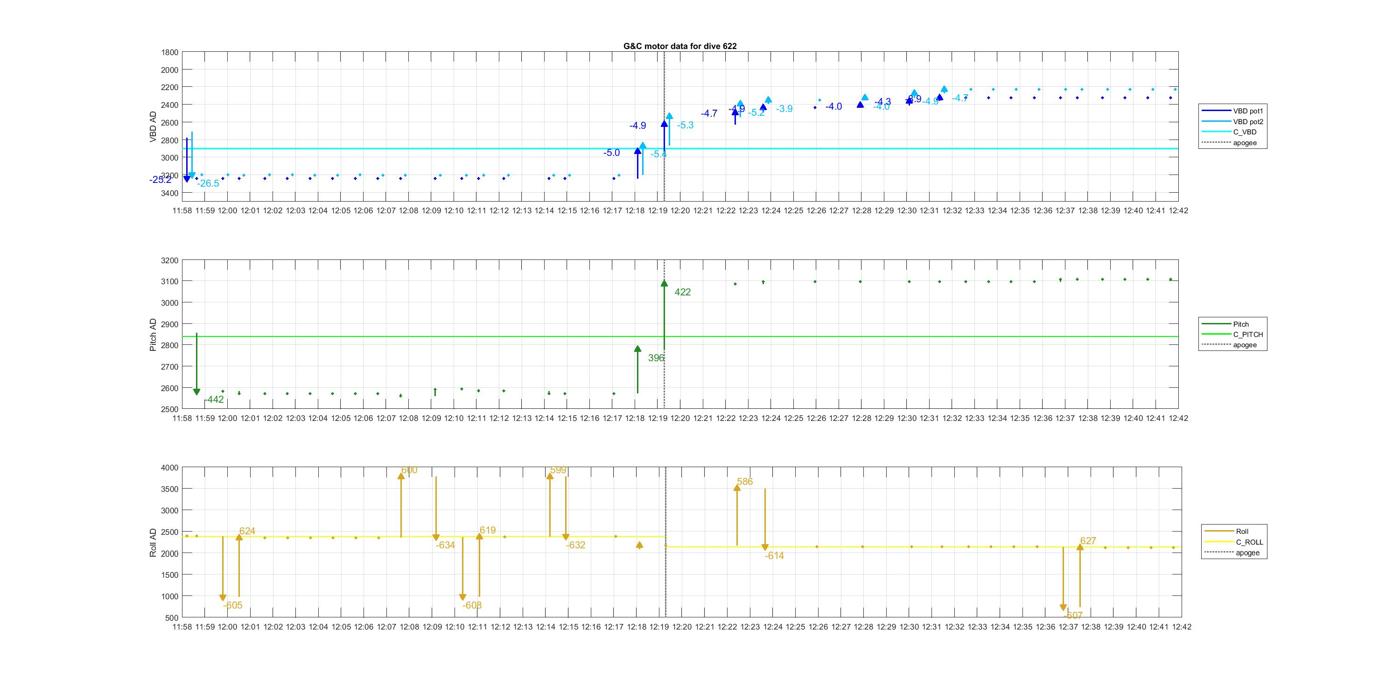Click '11:58' tick on VBD plot x-axis
1400x693 pixels.
pyautogui.click(x=182, y=211)
